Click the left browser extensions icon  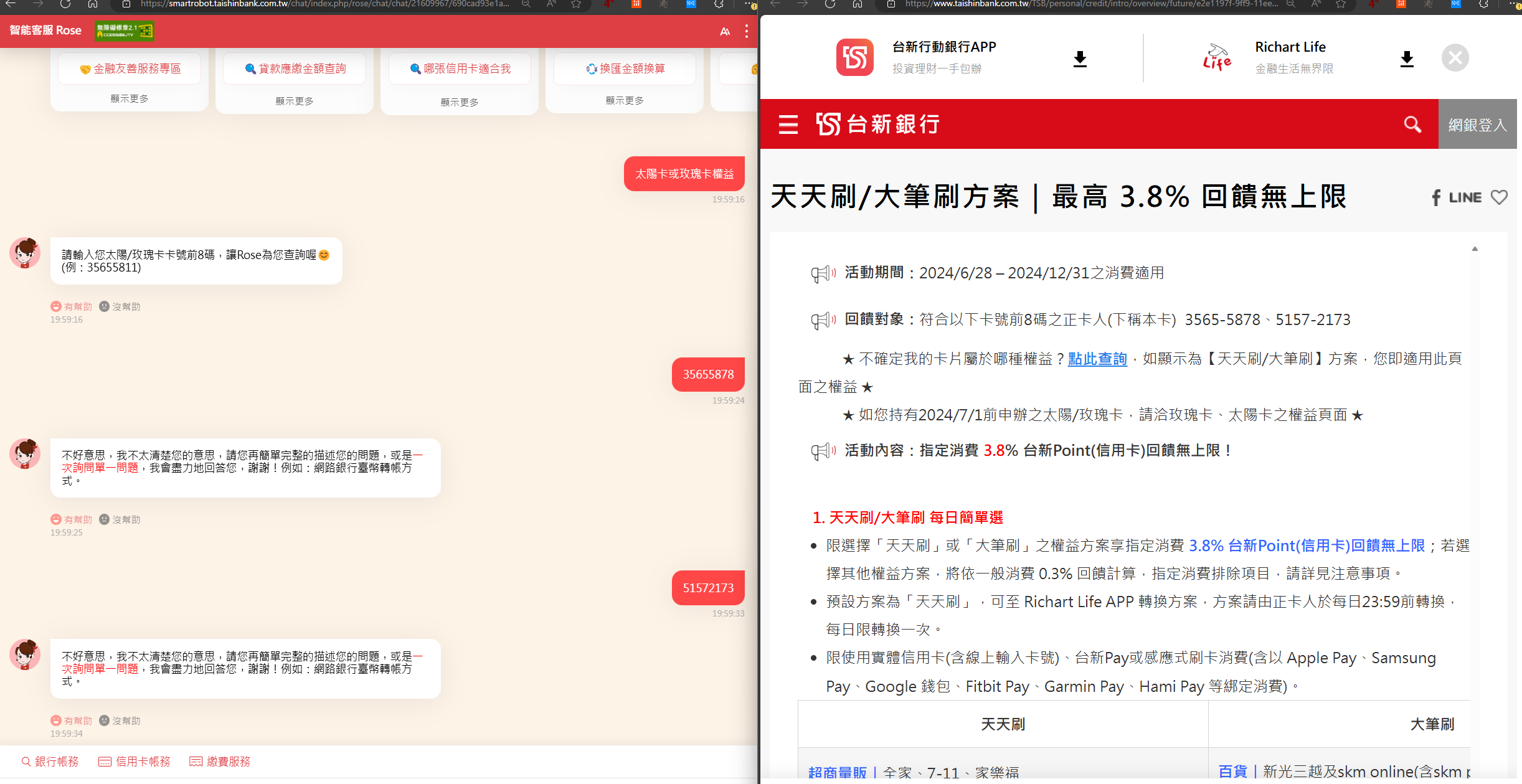pyautogui.click(x=719, y=4)
